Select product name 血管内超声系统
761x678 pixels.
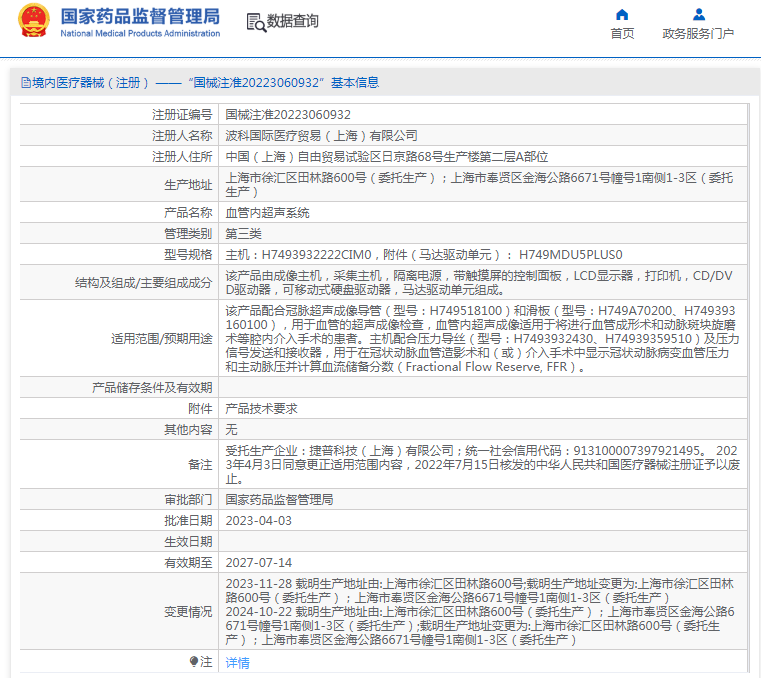coord(267,213)
